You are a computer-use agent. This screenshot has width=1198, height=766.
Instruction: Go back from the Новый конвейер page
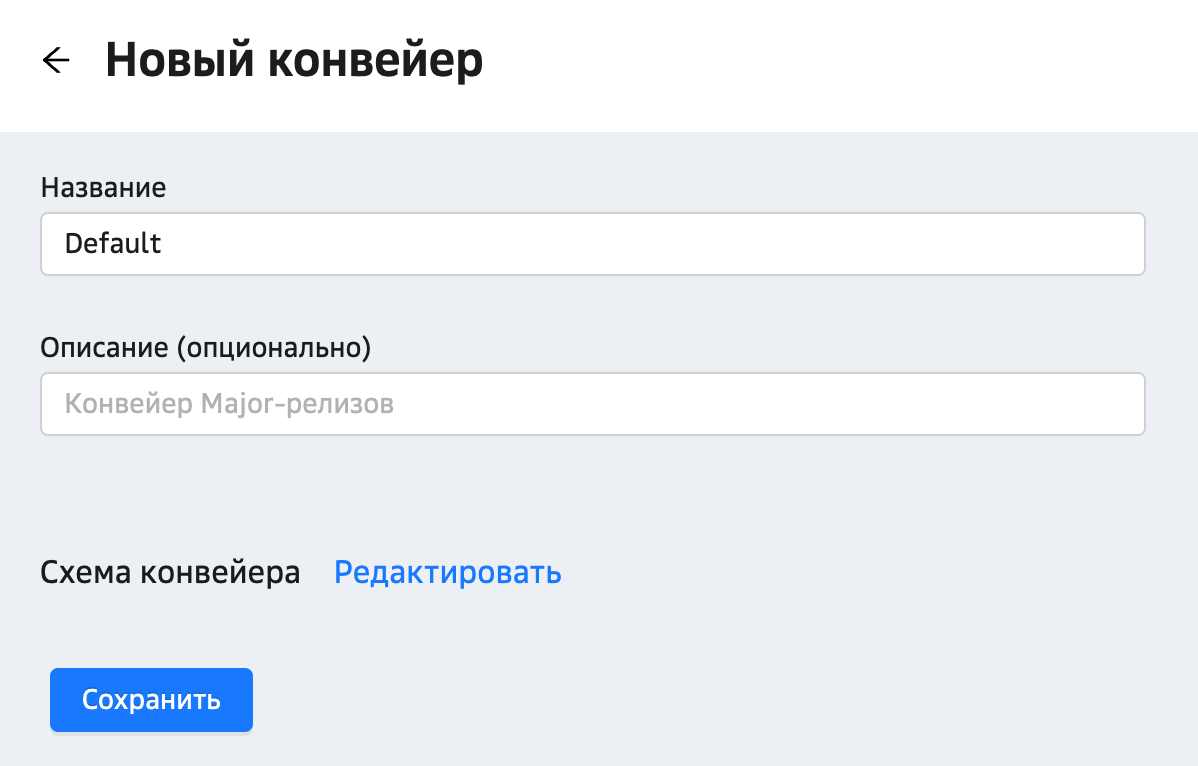point(56,61)
